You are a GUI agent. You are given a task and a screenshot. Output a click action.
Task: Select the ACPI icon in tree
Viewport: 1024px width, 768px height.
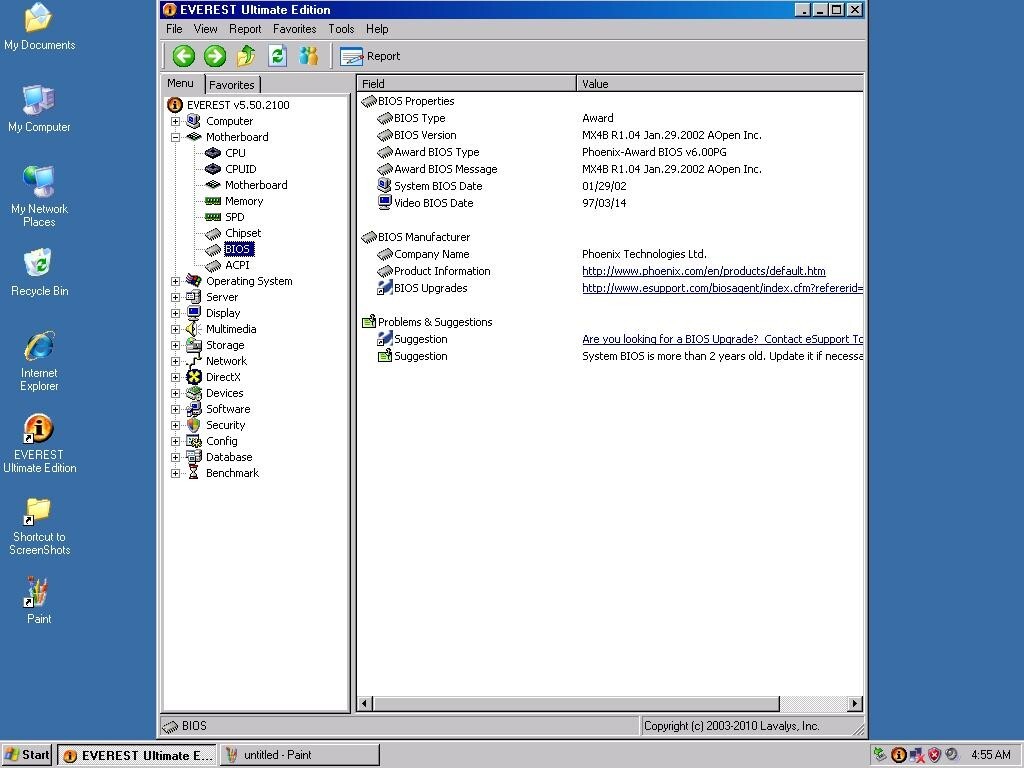(x=213, y=265)
